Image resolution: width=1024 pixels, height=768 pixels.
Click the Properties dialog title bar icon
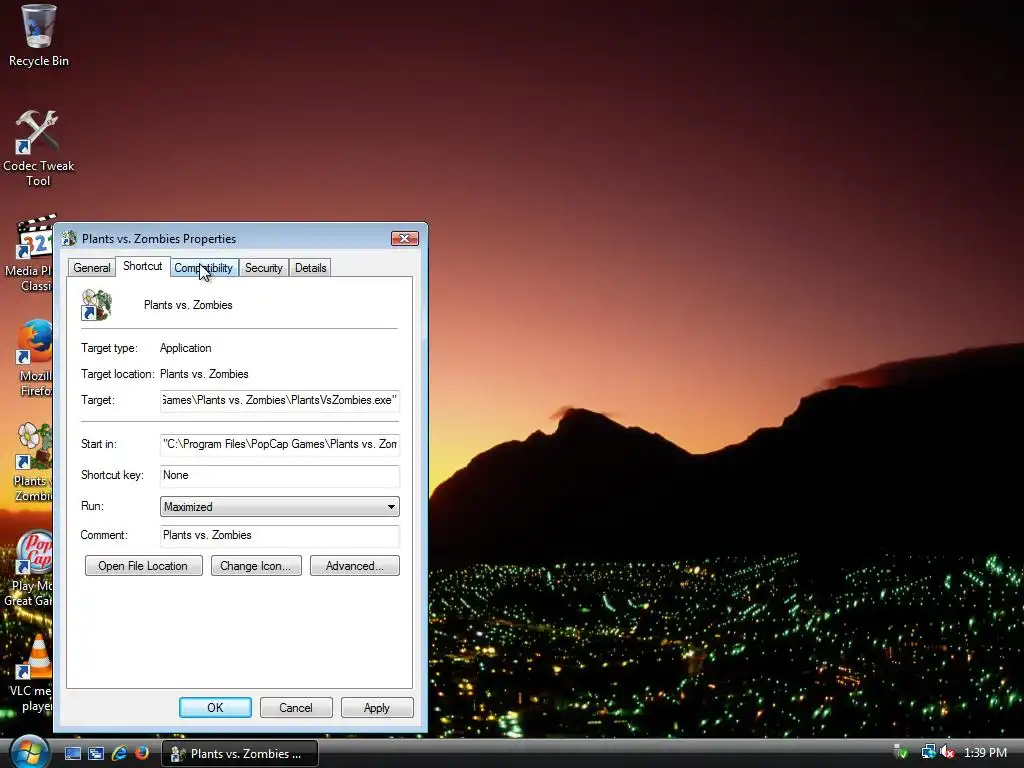(x=69, y=238)
